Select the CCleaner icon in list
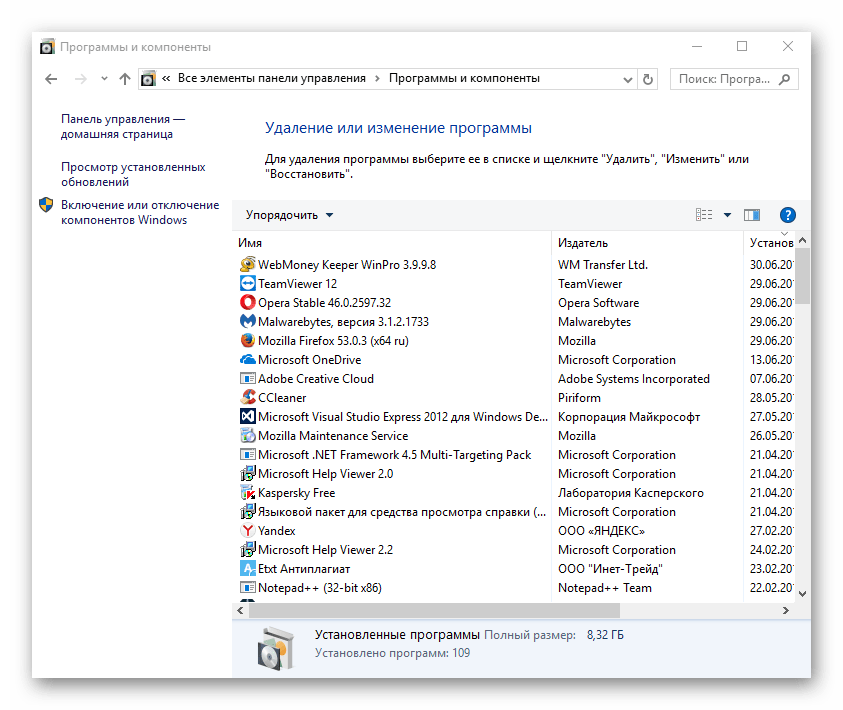The width and height of the screenshot is (843, 710). coord(248,398)
